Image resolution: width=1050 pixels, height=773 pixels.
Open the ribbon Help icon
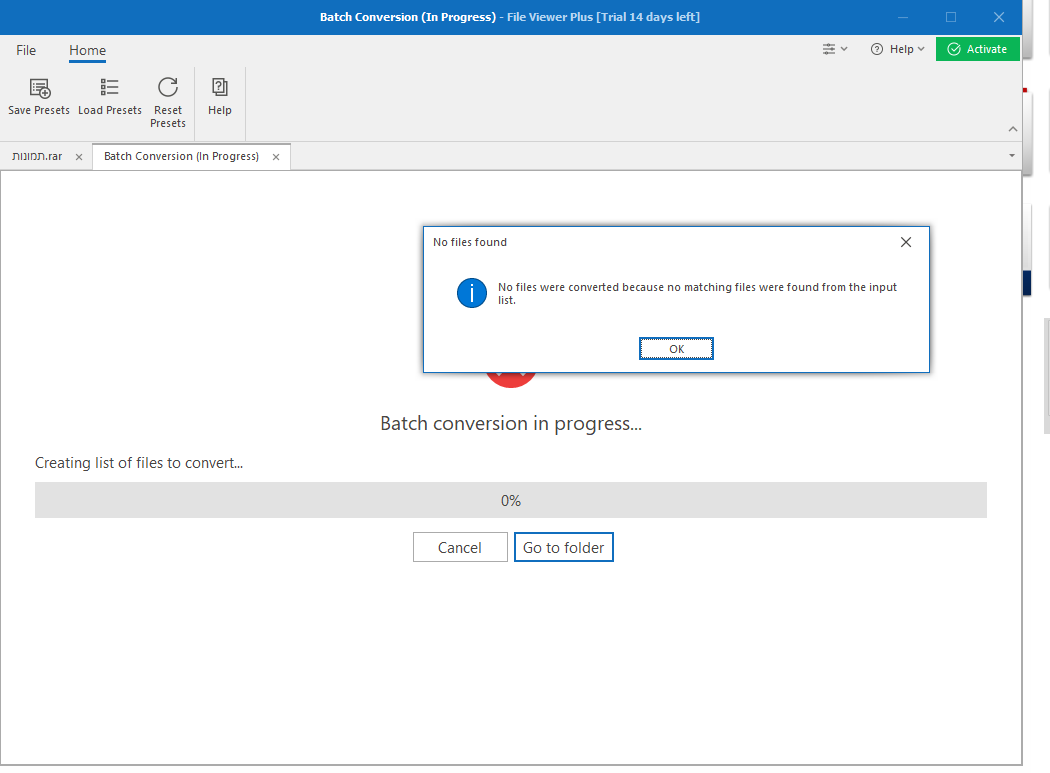tap(220, 87)
